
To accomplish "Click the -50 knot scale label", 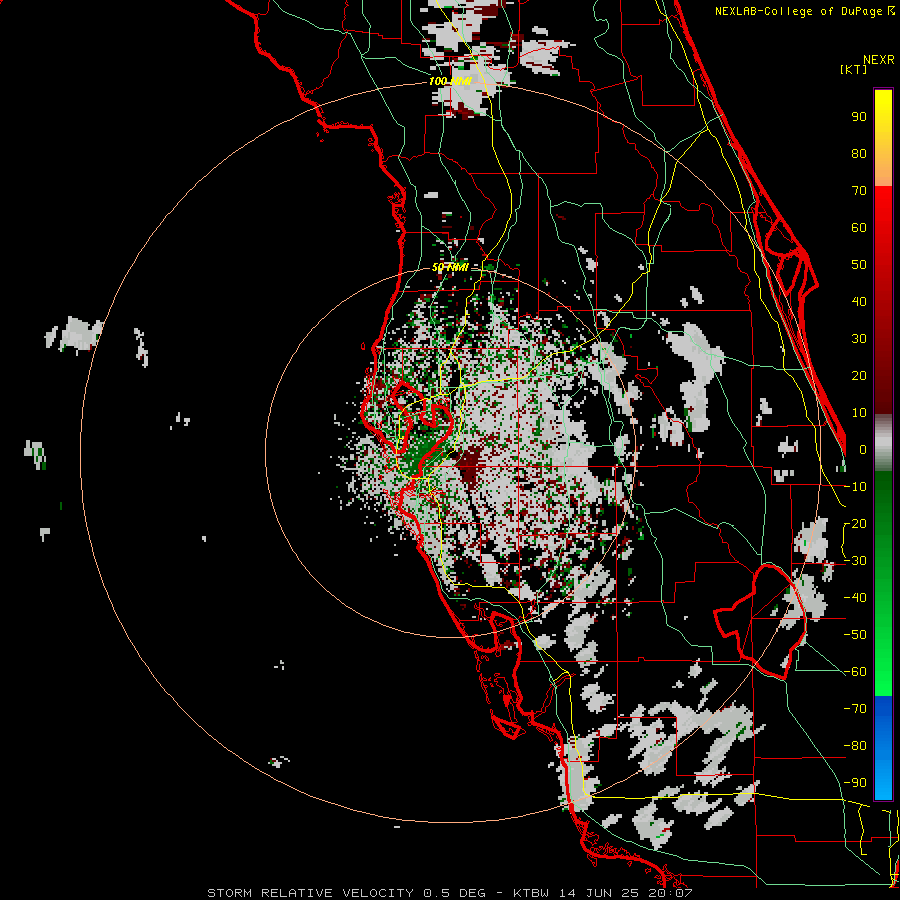I will [x=855, y=635].
